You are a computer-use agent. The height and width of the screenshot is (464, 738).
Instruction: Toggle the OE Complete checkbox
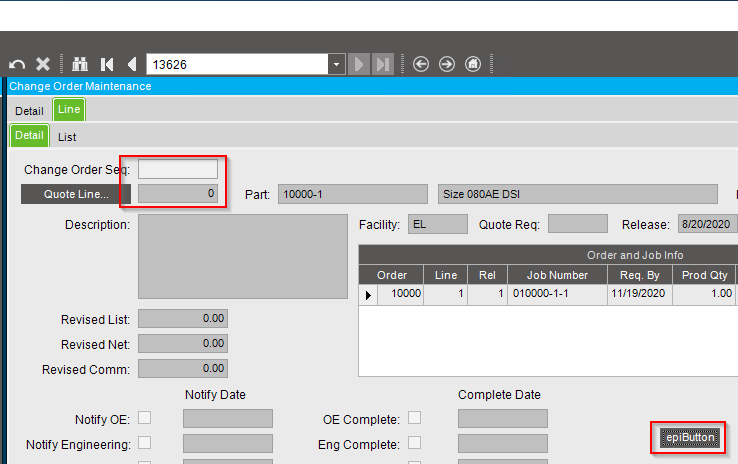click(x=414, y=417)
